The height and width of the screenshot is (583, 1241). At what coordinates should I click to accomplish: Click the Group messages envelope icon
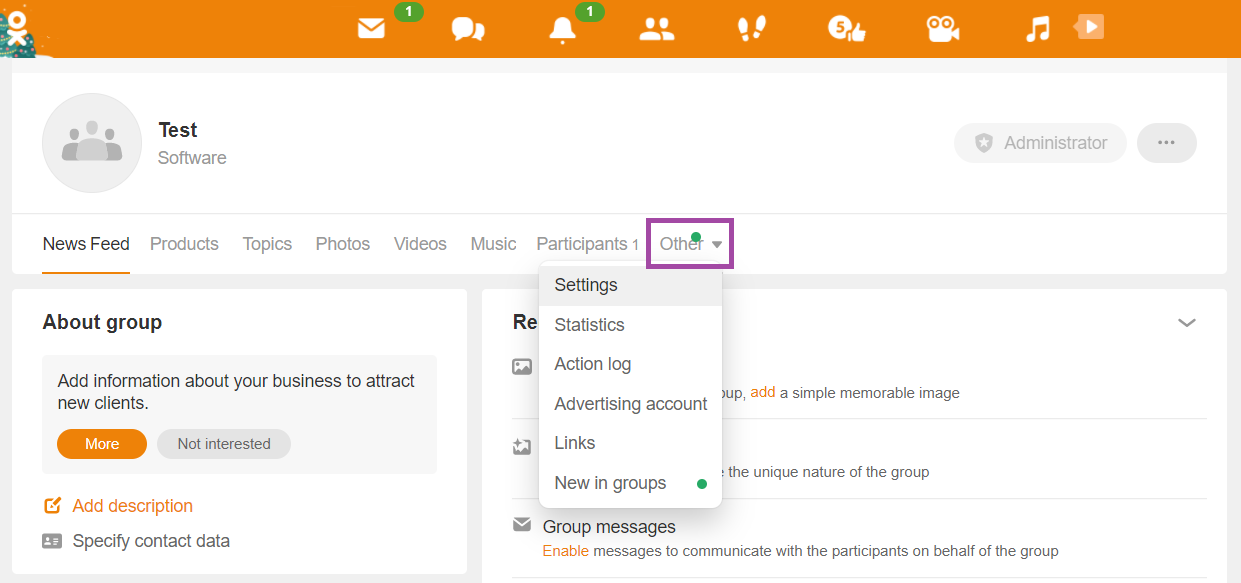(522, 525)
